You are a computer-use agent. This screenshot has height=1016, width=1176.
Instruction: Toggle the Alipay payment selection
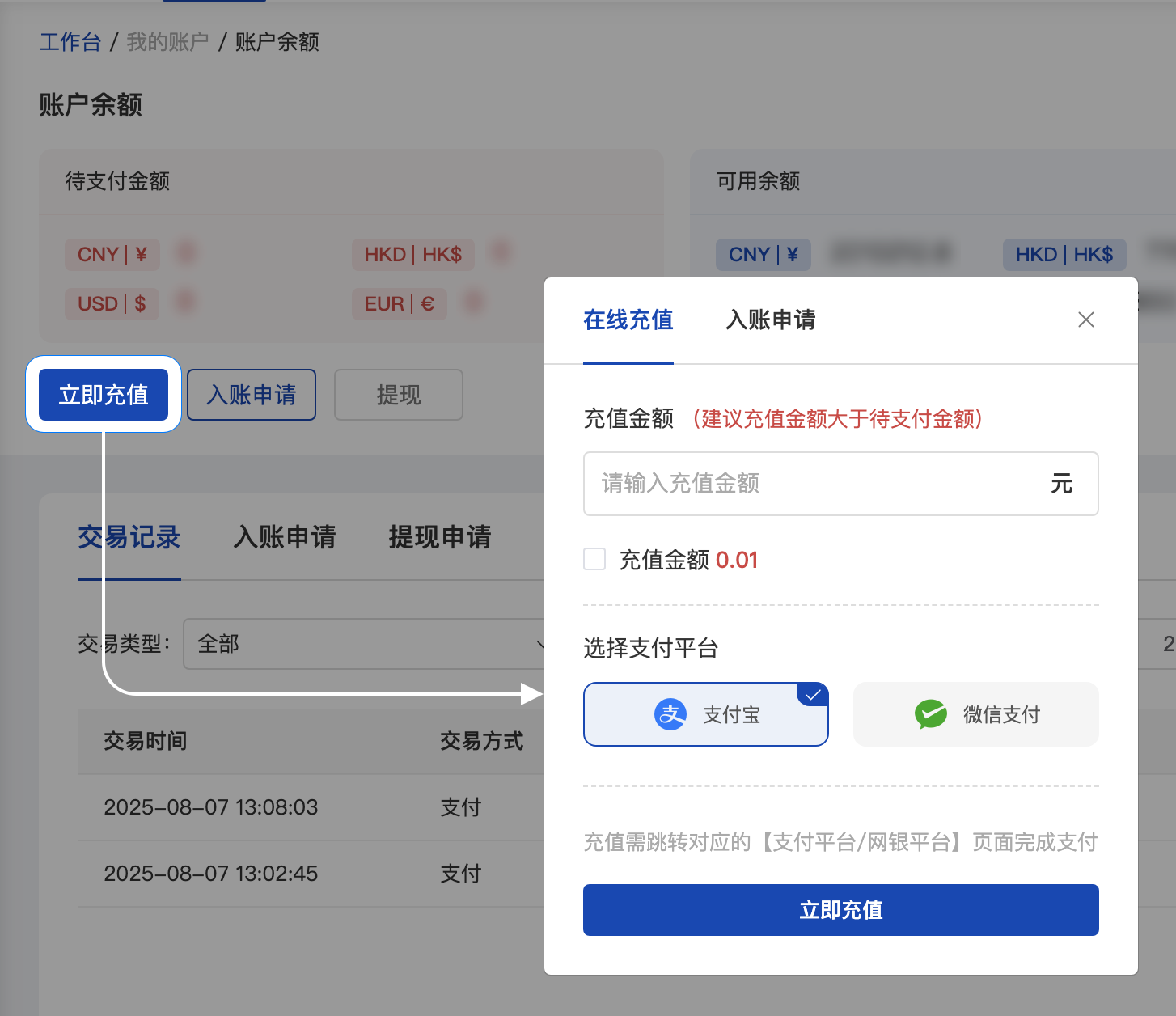705,714
